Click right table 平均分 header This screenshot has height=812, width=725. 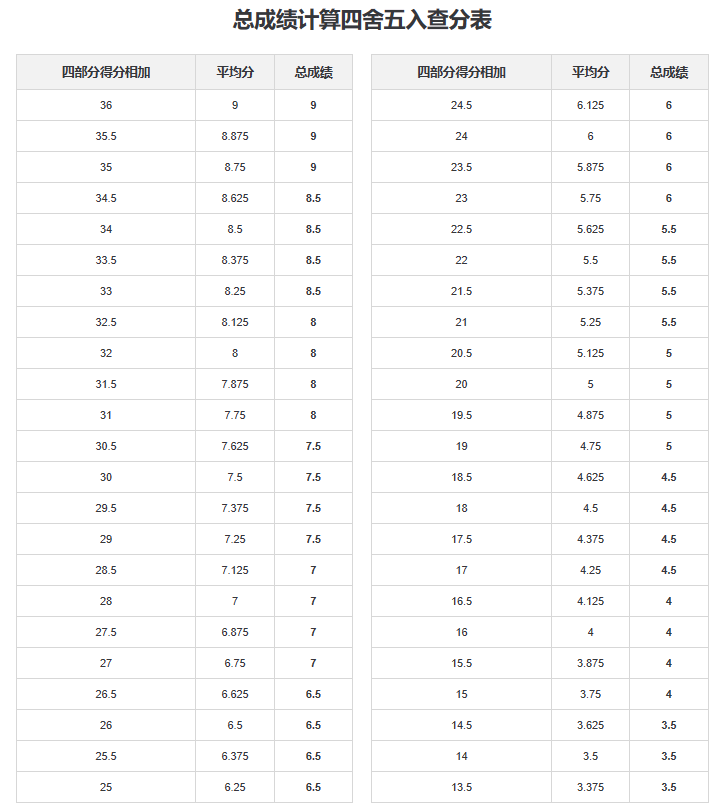click(x=590, y=72)
